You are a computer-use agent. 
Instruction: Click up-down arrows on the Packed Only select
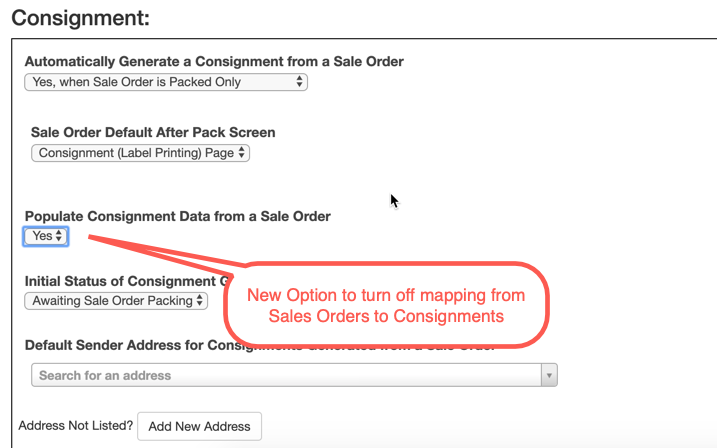[300, 82]
